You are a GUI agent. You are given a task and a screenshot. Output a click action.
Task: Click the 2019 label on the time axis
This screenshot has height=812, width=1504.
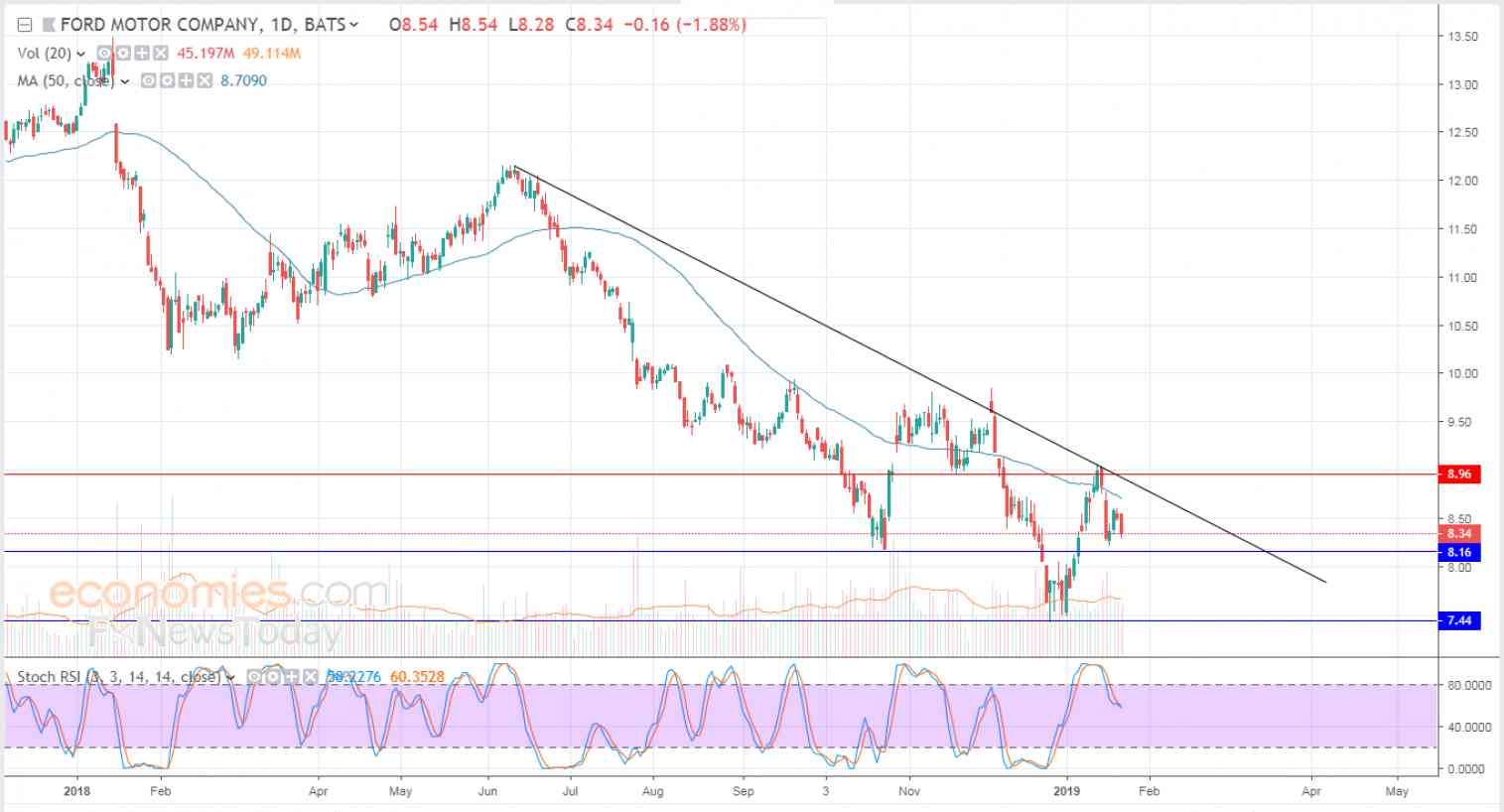click(x=1067, y=792)
